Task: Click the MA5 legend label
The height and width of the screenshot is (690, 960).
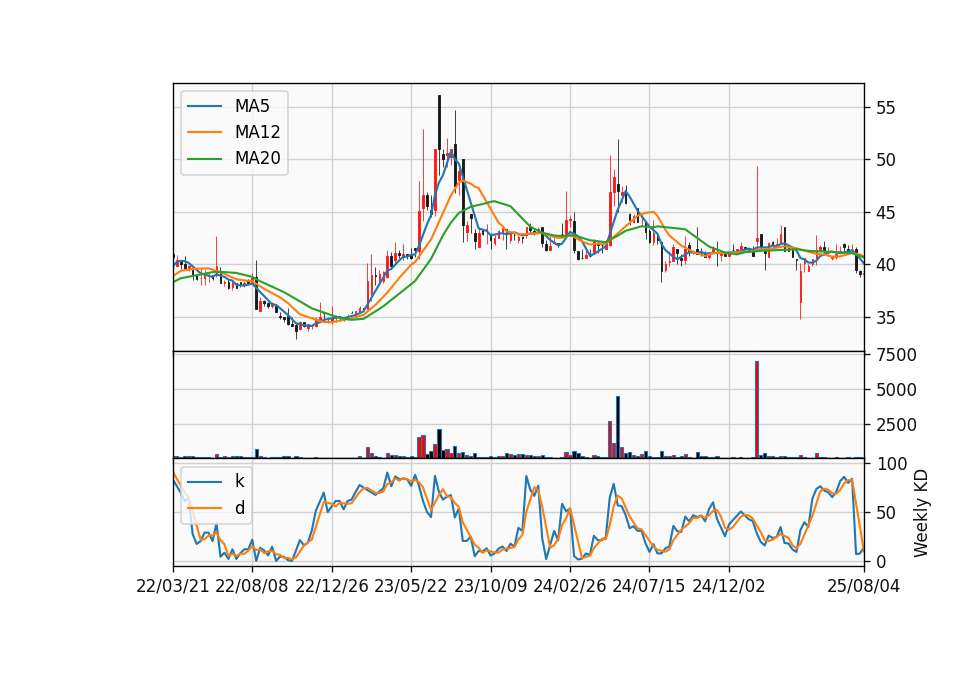Action: [x=252, y=106]
